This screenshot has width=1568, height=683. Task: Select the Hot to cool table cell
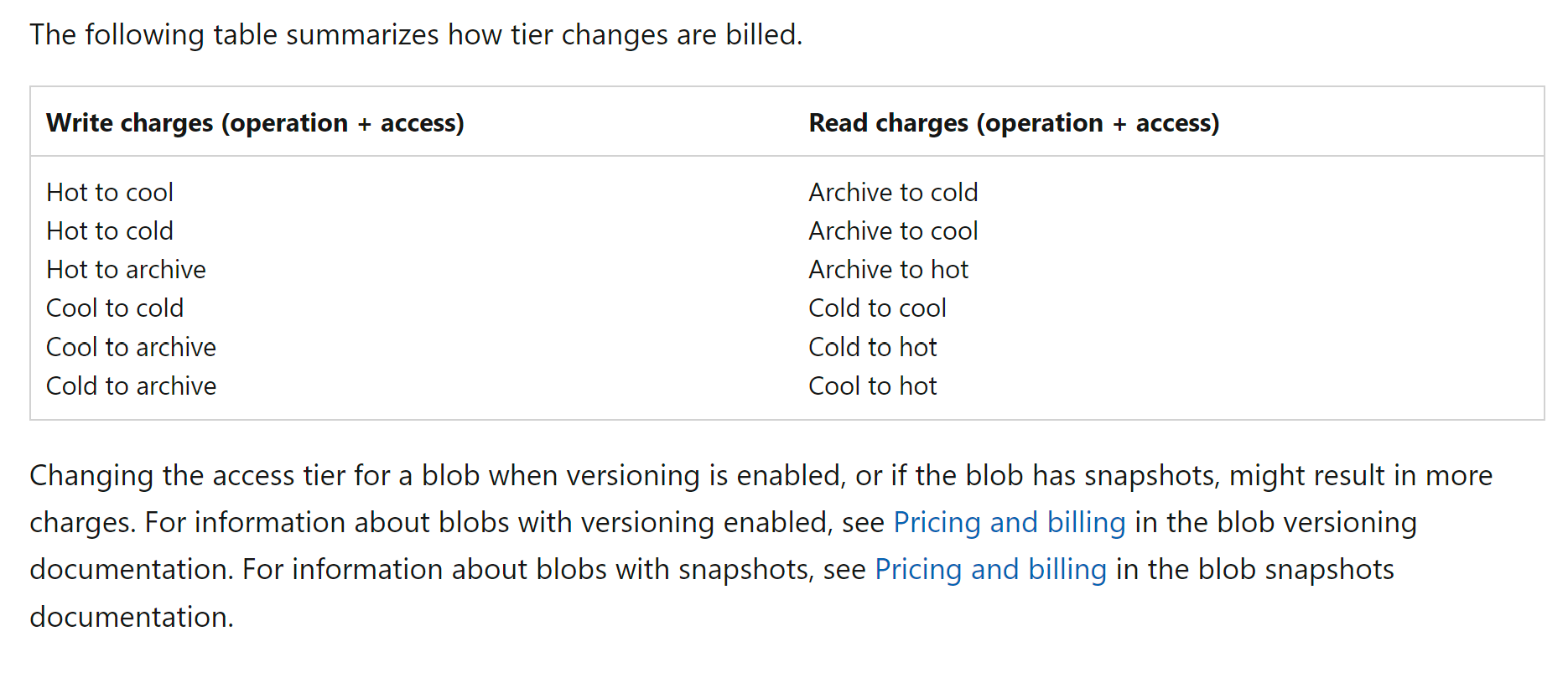coord(110,192)
